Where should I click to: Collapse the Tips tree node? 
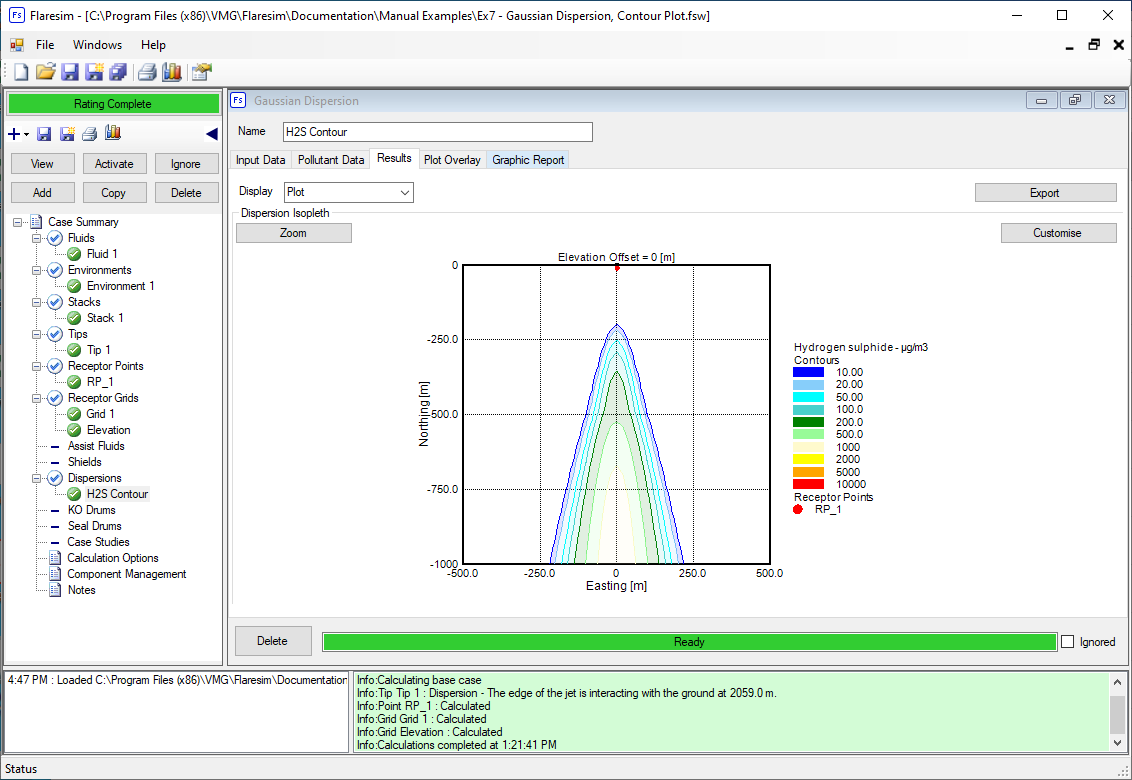[x=36, y=334]
